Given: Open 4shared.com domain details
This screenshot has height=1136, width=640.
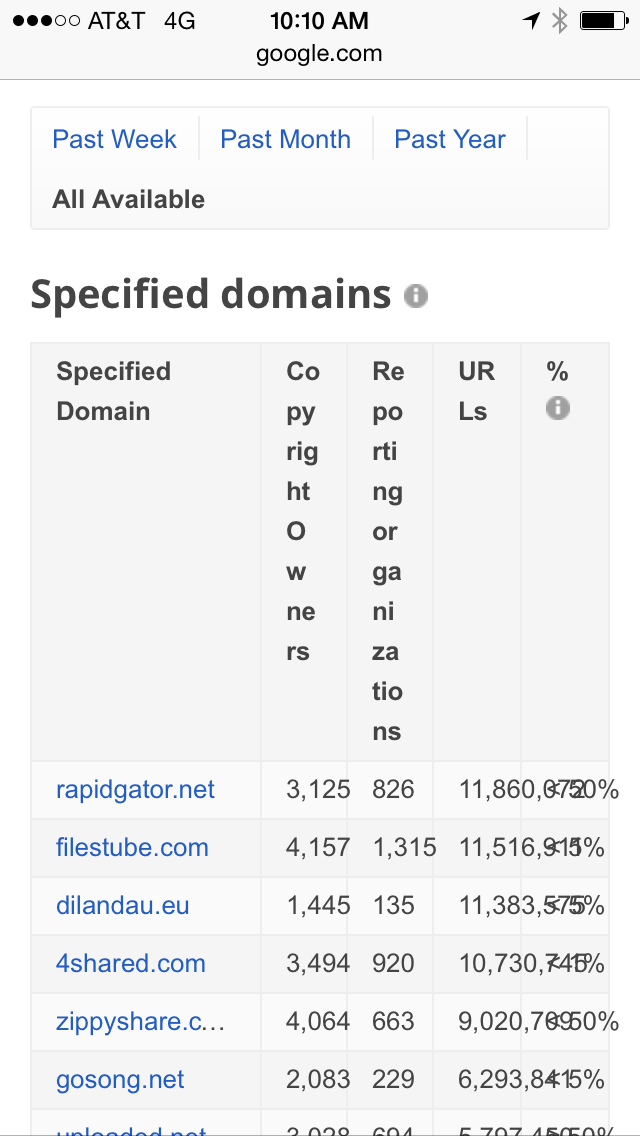Looking at the screenshot, I should click(130, 964).
